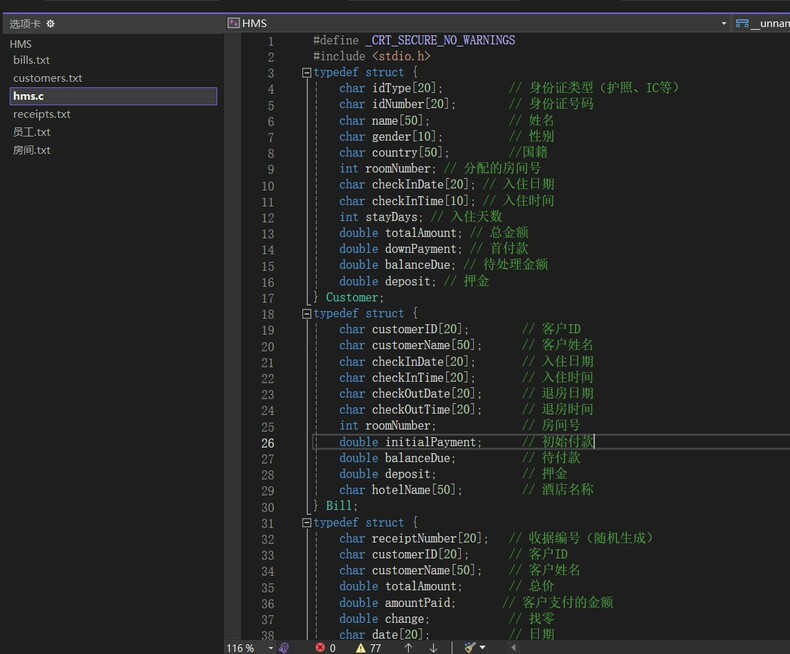Collapse the Customer struct code block

(x=306, y=73)
